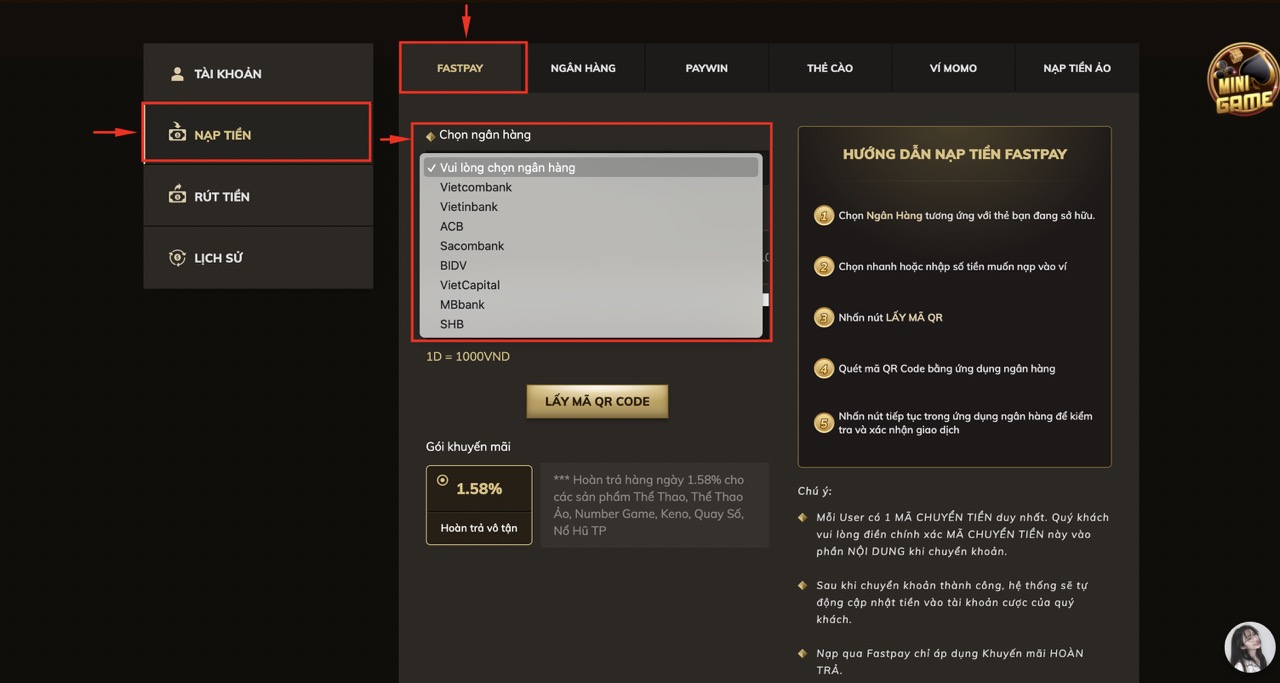1280x683 pixels.
Task: Click the 'Nhấn nút LẤY MÃ QR' instruction
Action: click(890, 318)
